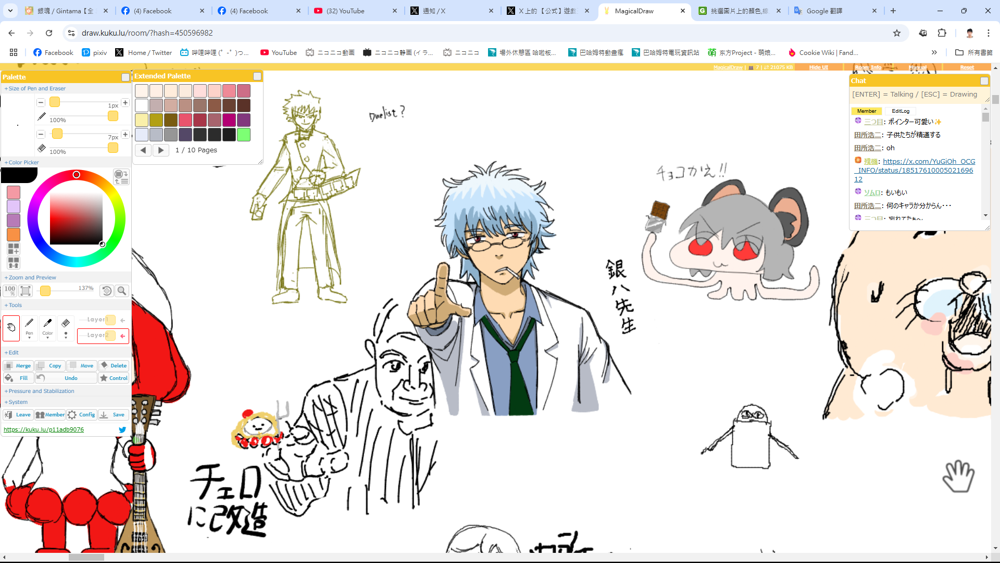Pick the green Extended Palette swatch
This screenshot has height=563, width=1000.
pyautogui.click(x=244, y=135)
